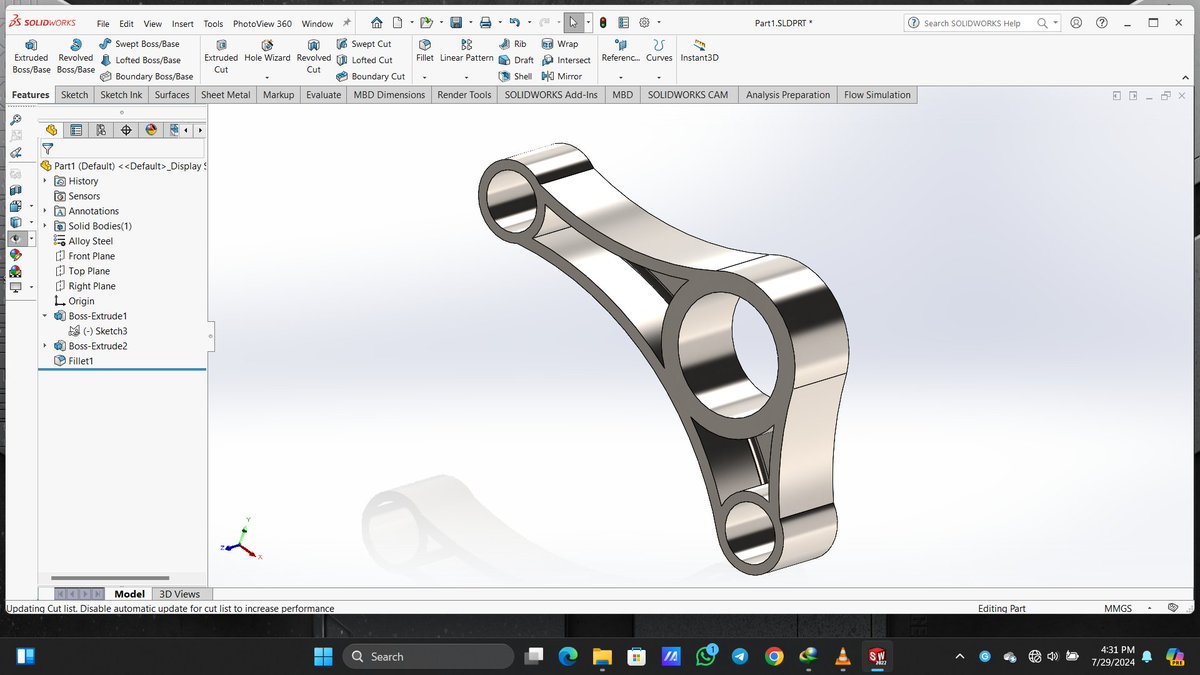Viewport: 1200px width, 675px height.
Task: Expand the History folder
Action: click(x=45, y=181)
